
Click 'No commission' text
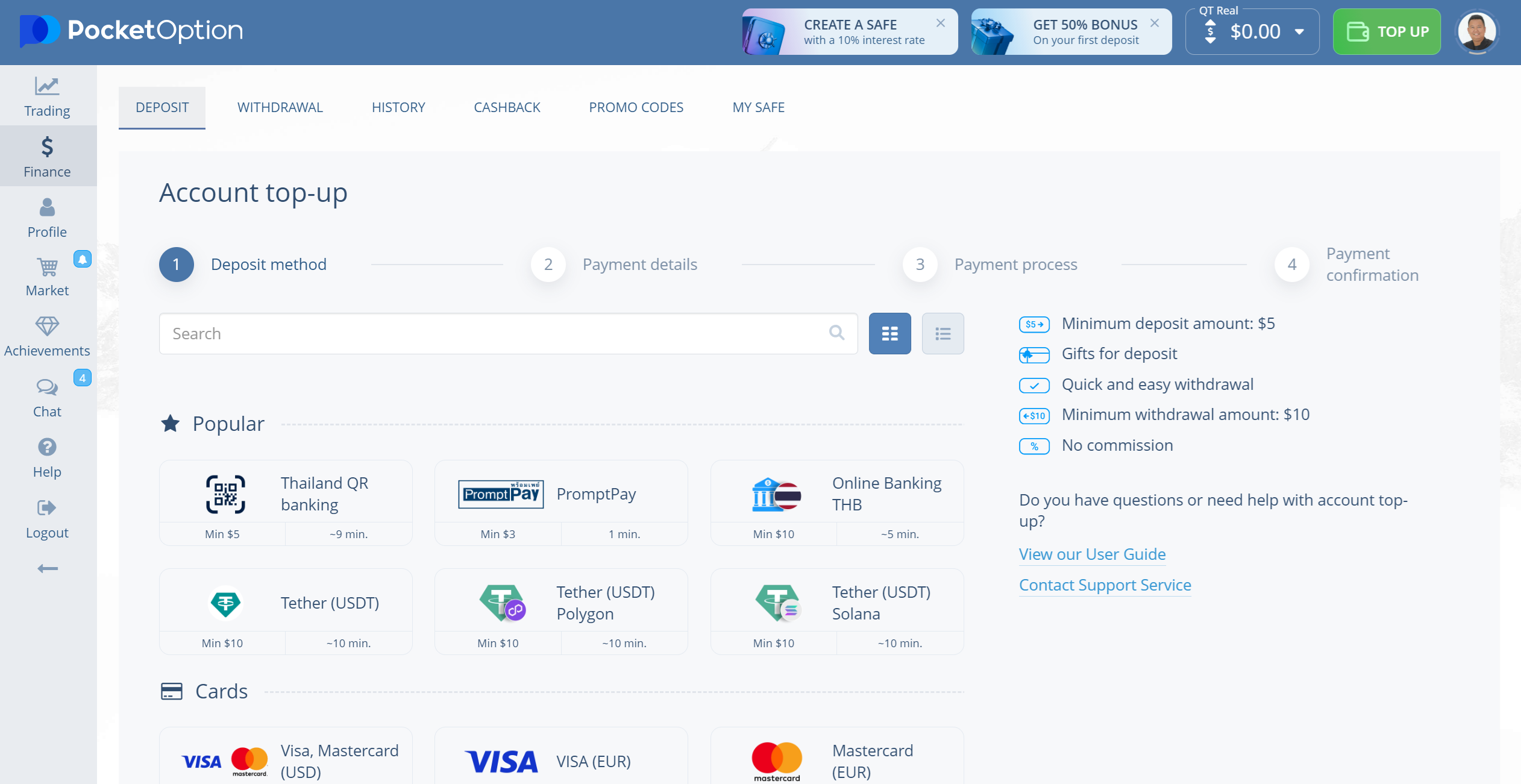tap(1117, 445)
